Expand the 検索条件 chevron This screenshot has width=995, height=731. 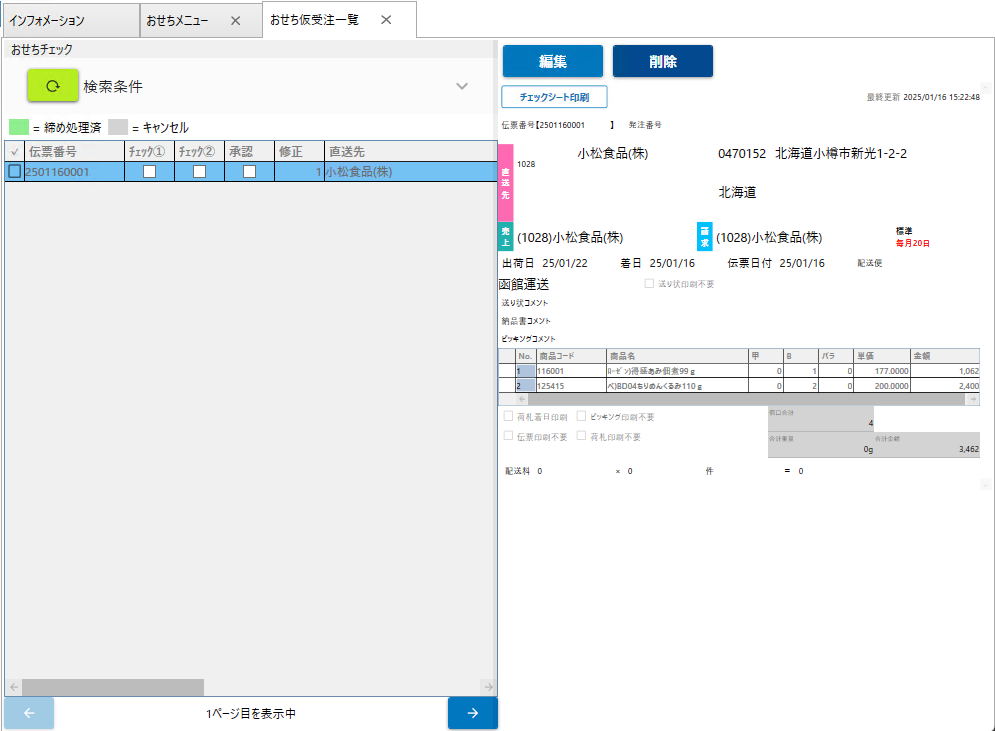point(462,86)
